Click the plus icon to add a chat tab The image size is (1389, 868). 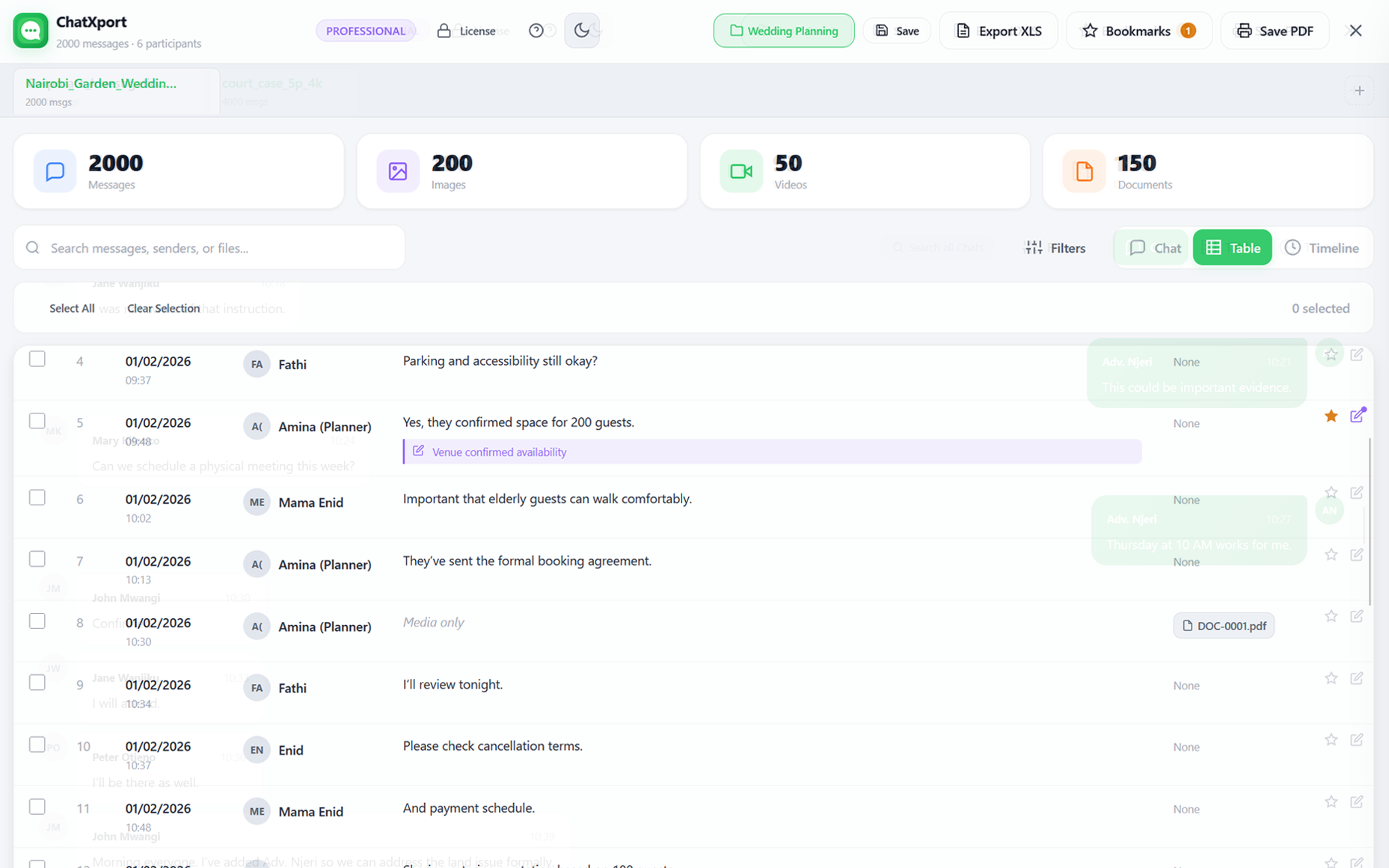point(1358,91)
